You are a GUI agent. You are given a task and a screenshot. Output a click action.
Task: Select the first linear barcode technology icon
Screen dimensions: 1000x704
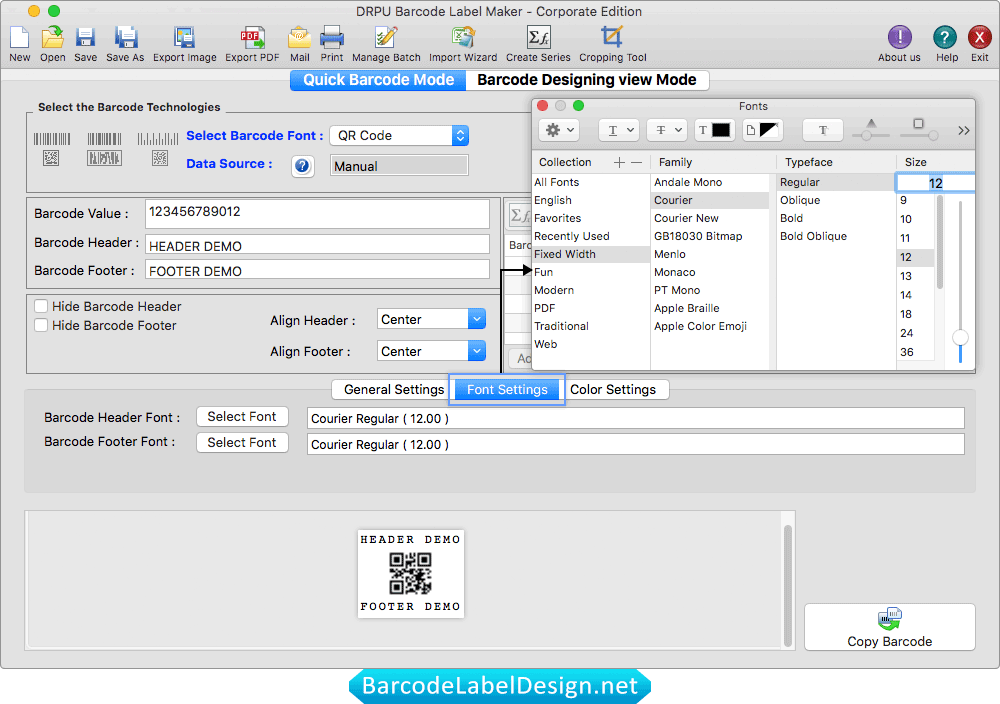(52, 149)
